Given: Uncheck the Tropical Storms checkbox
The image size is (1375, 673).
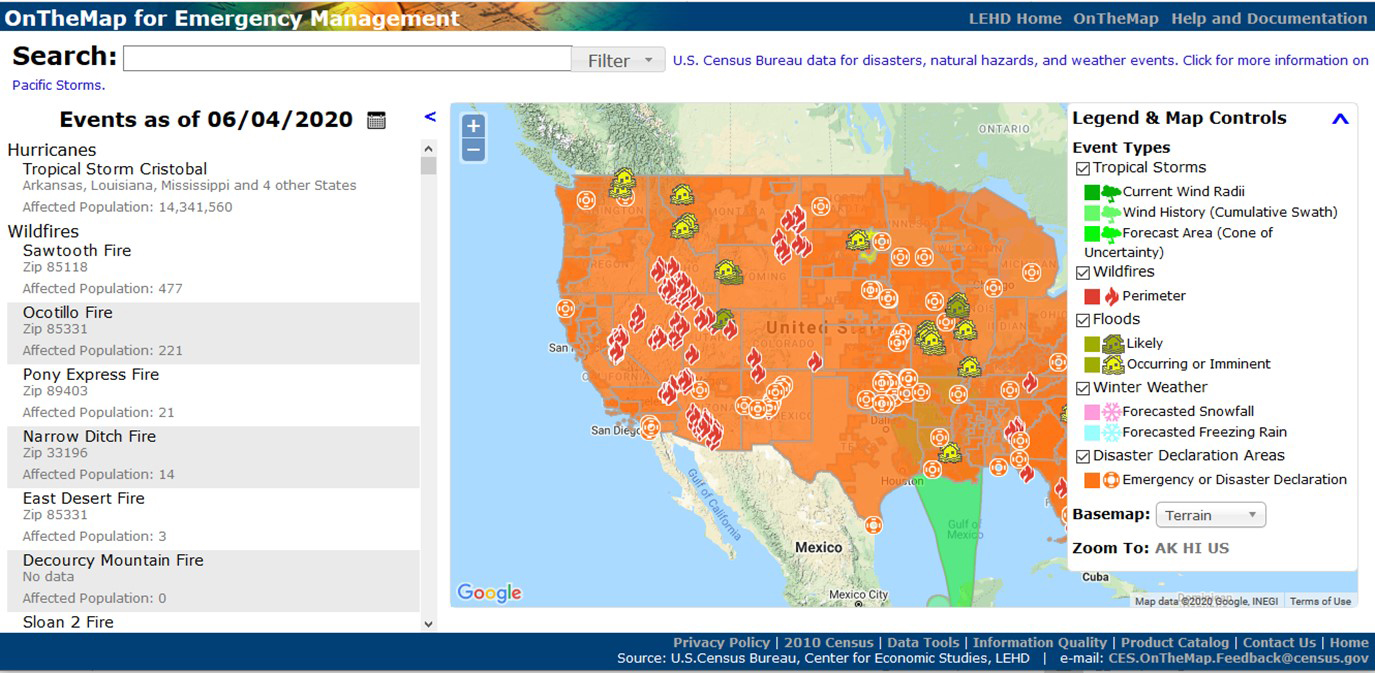Looking at the screenshot, I should click(1083, 169).
